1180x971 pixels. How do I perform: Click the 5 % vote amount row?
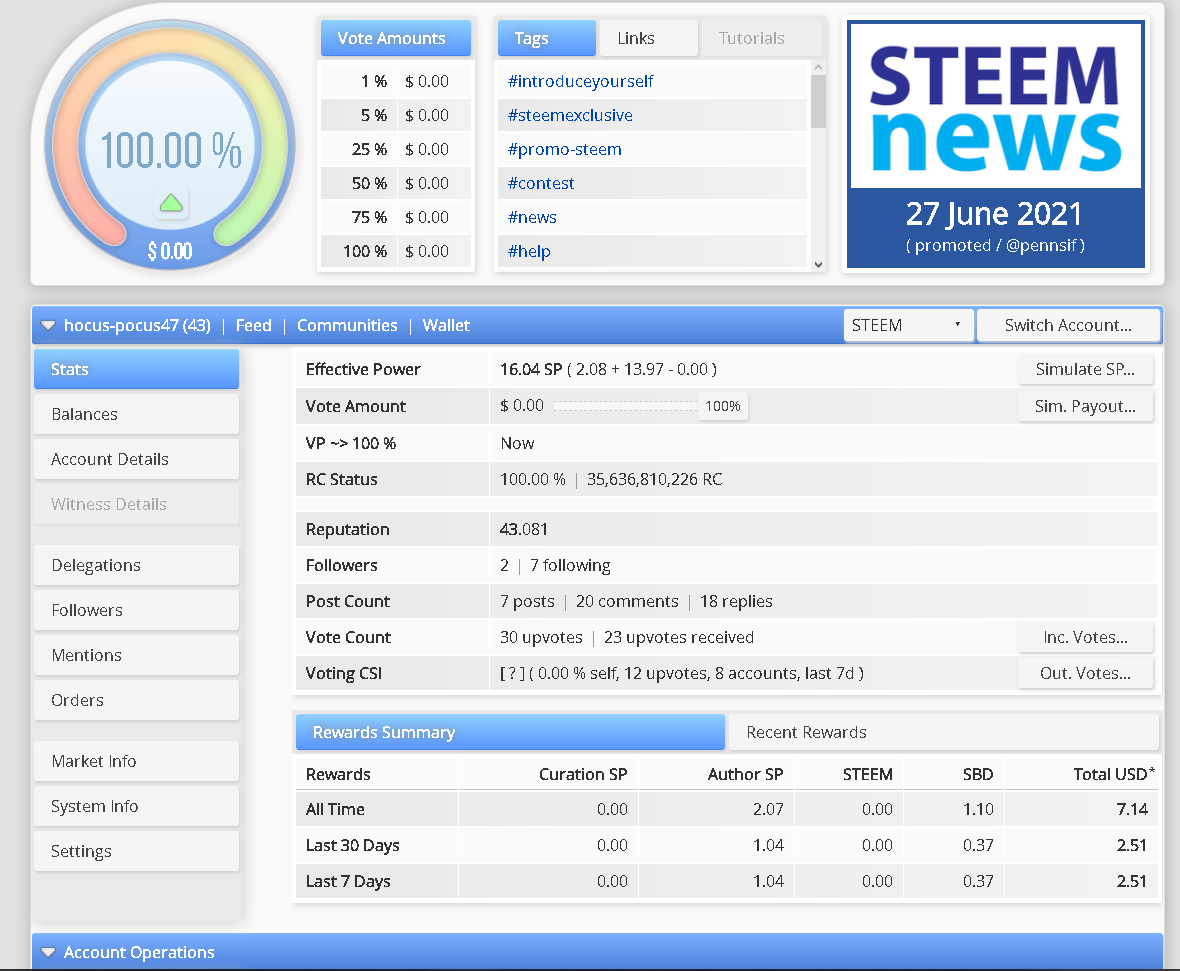coord(396,115)
